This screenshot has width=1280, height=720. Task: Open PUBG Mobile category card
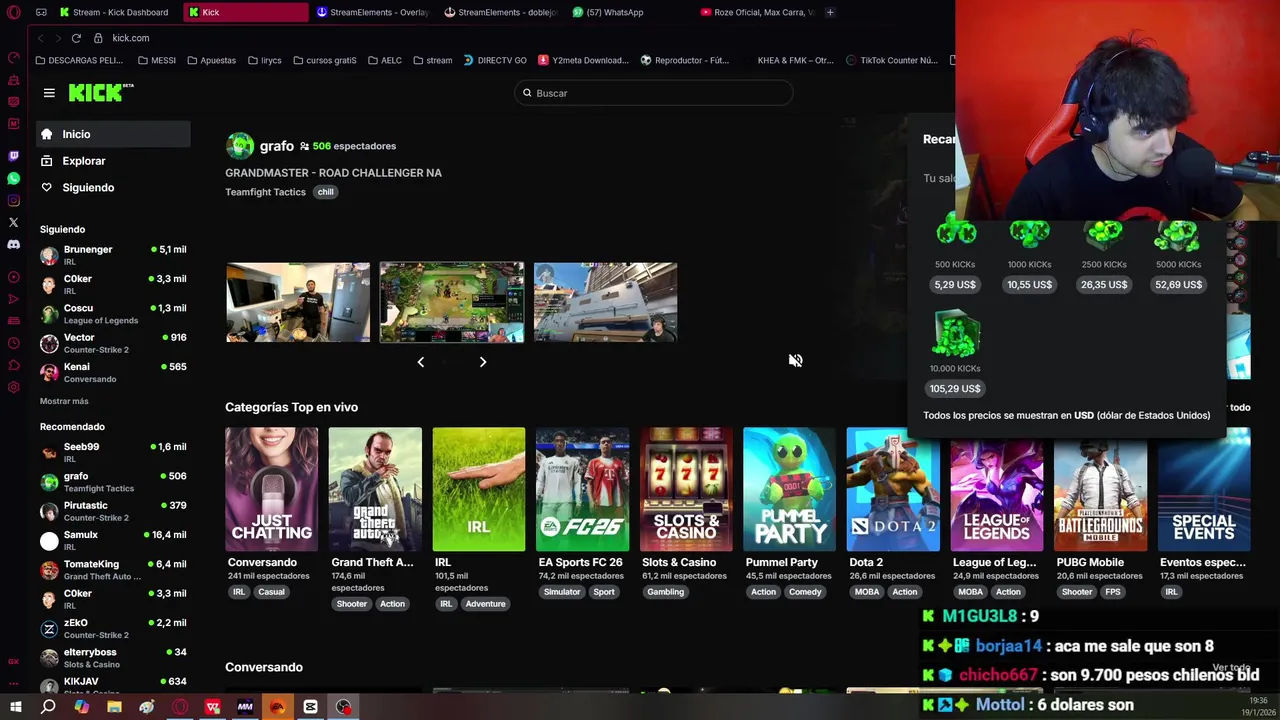[x=1100, y=490]
